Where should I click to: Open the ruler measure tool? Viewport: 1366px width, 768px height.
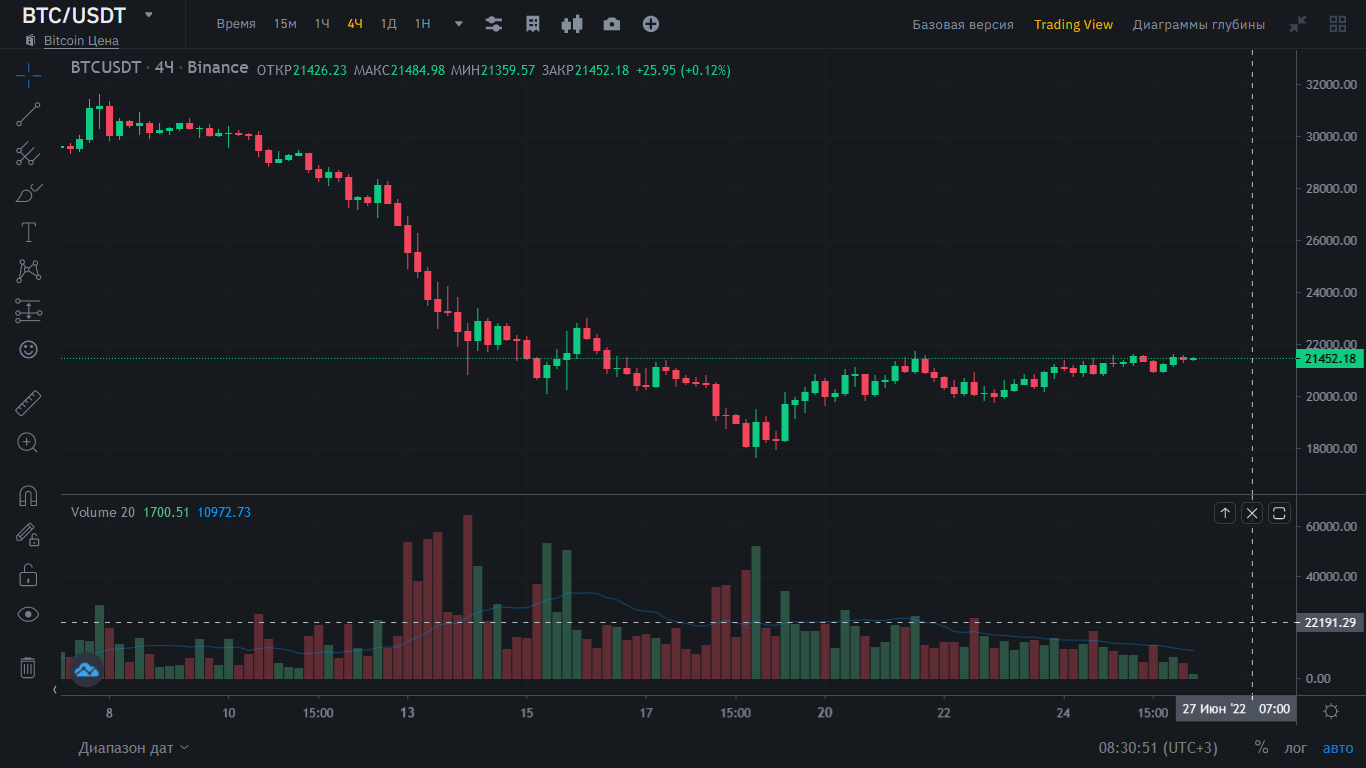[28, 403]
